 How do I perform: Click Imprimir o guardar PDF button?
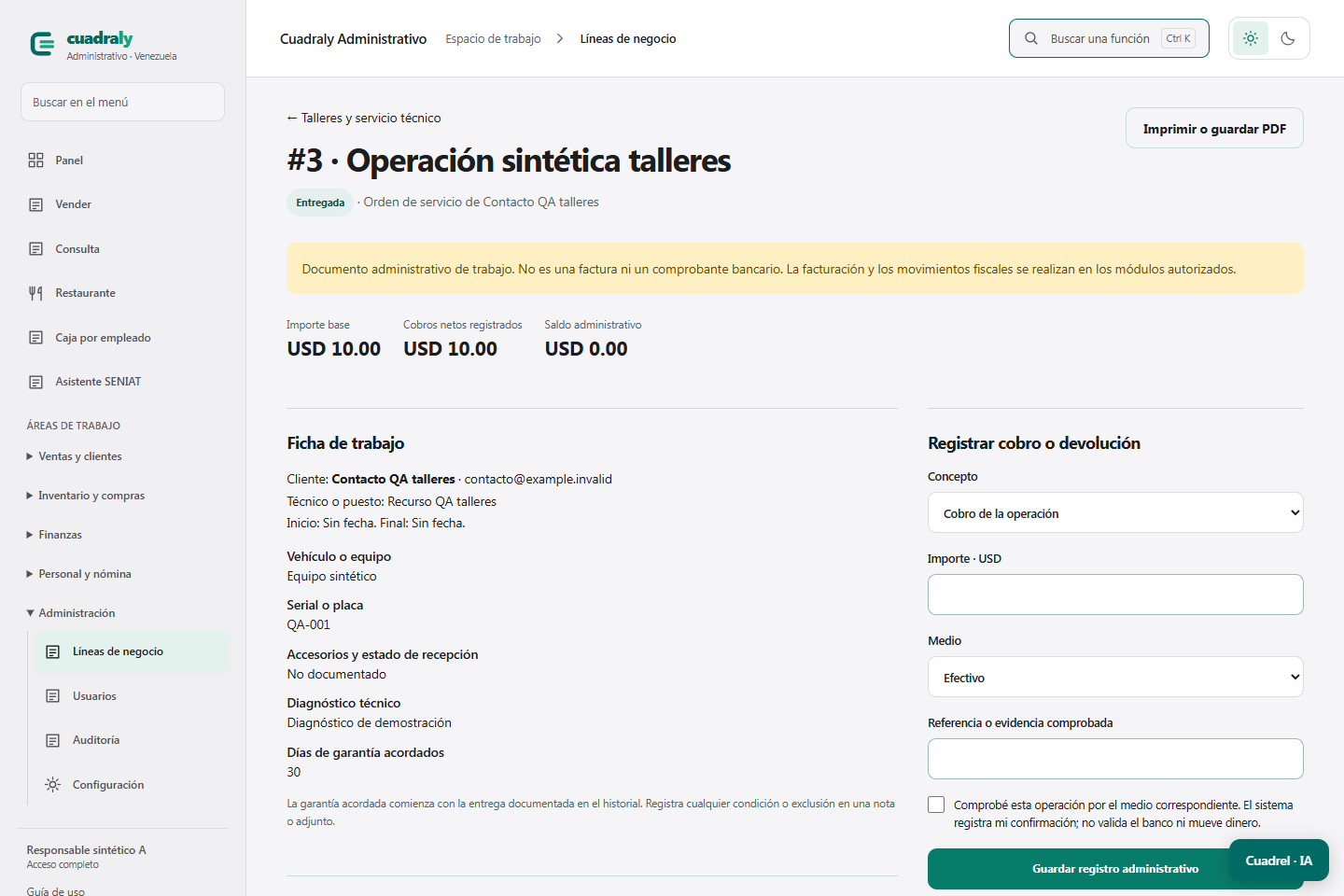pyautogui.click(x=1214, y=129)
